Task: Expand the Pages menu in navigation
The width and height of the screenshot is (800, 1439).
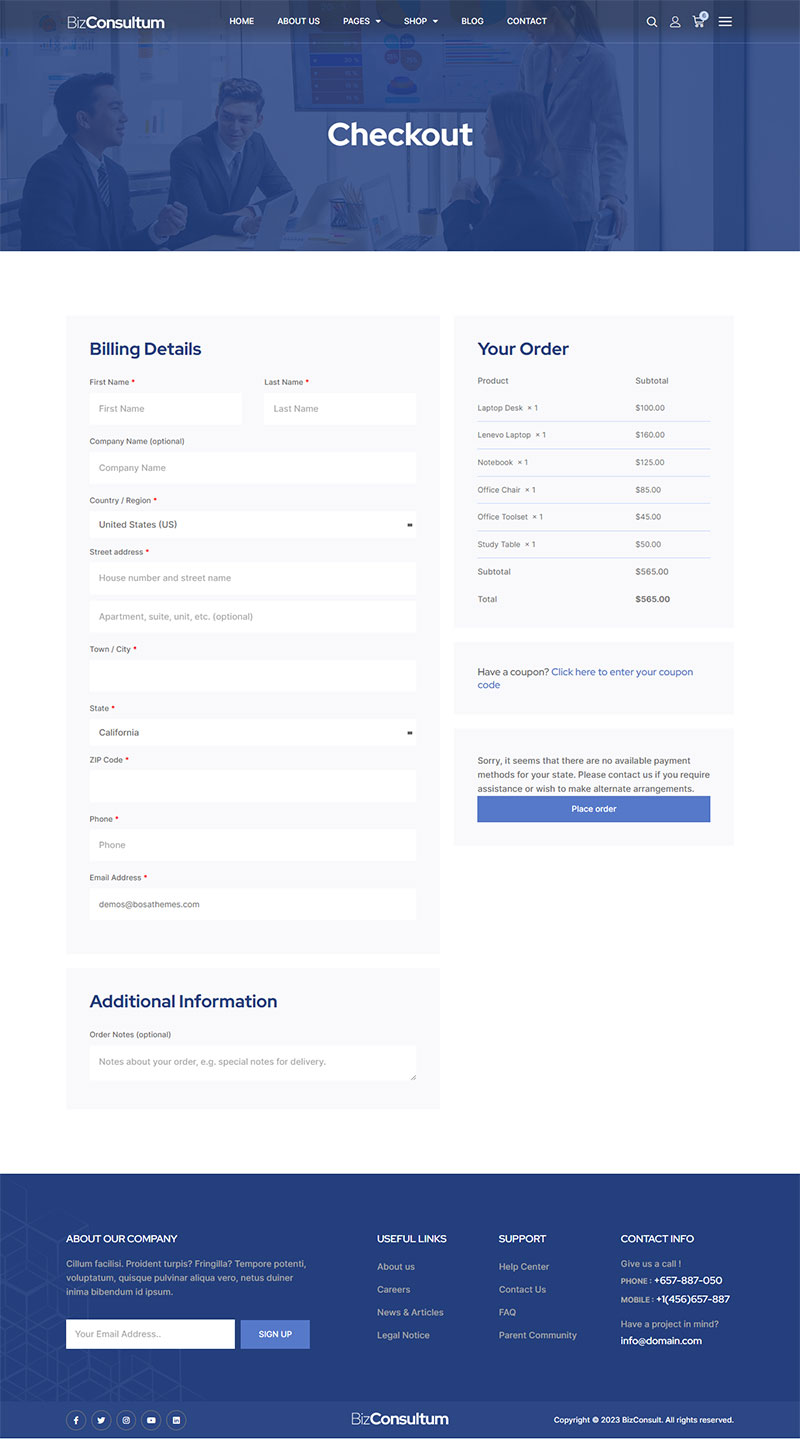Action: [361, 21]
